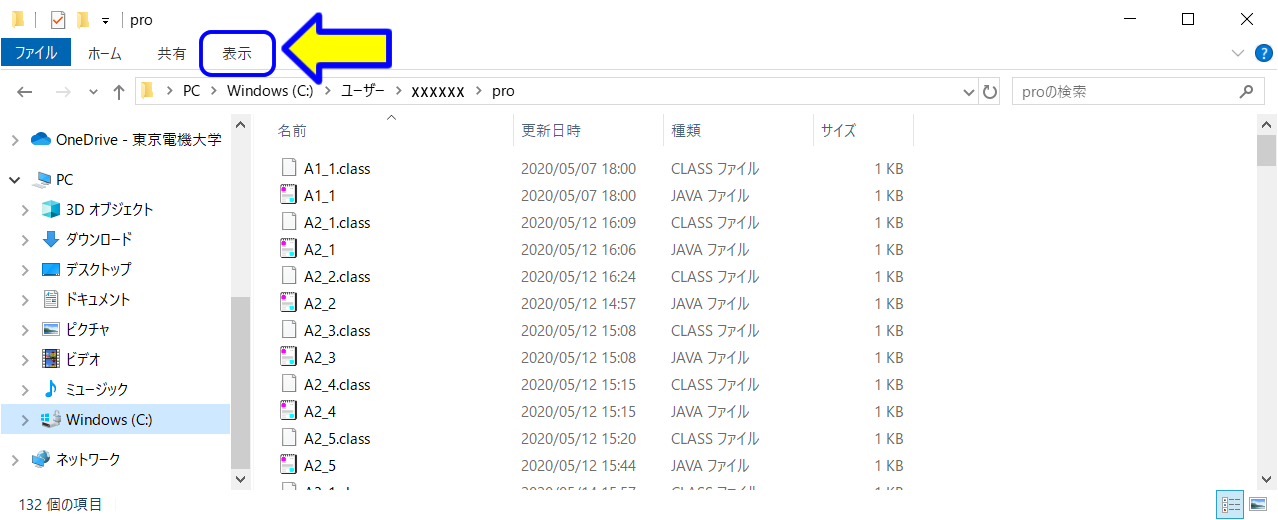Image resolution: width=1278 pixels, height=520 pixels.
Task: Open the 表示 ribbon tab
Action: click(x=237, y=54)
